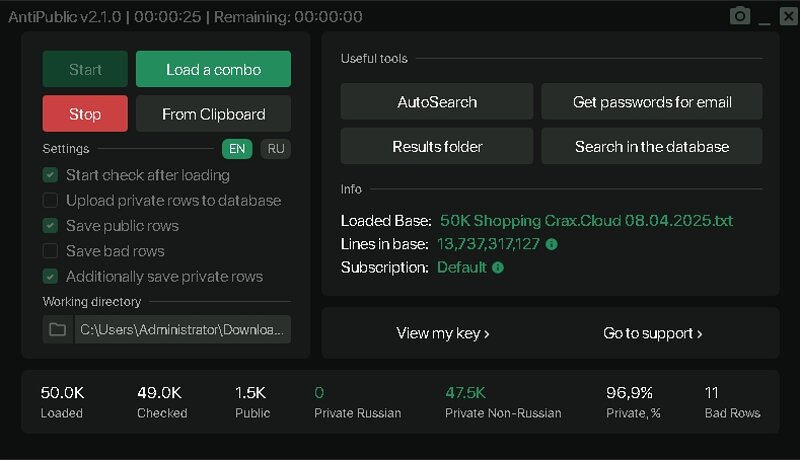Image resolution: width=800 pixels, height=460 pixels.
Task: Click info icon beside Lines in base
Action: point(552,244)
